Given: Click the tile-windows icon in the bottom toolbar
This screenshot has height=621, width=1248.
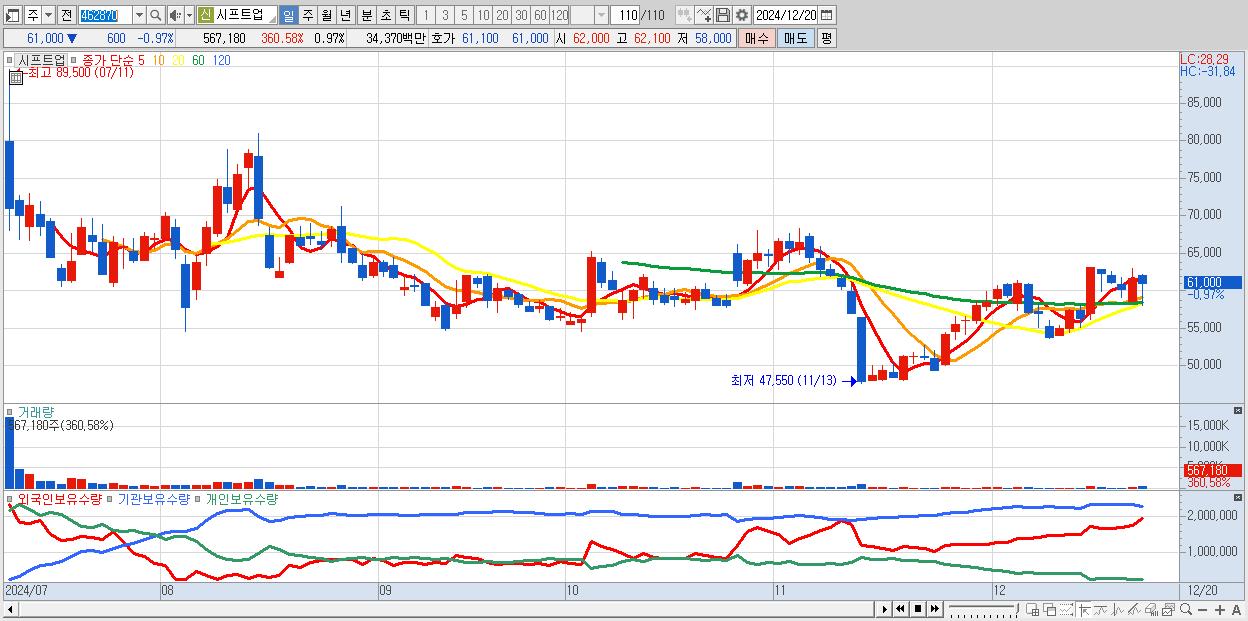Looking at the screenshot, I should [1033, 610].
